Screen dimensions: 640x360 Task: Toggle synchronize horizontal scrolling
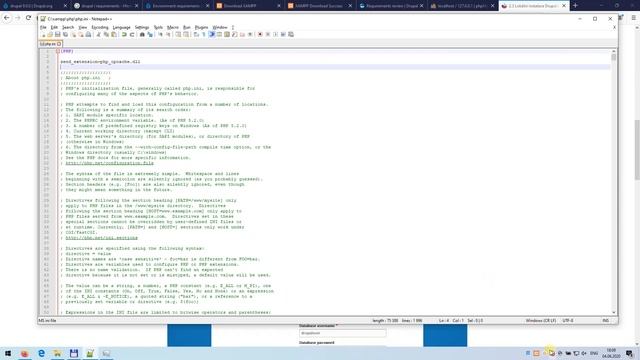[x=187, y=35]
